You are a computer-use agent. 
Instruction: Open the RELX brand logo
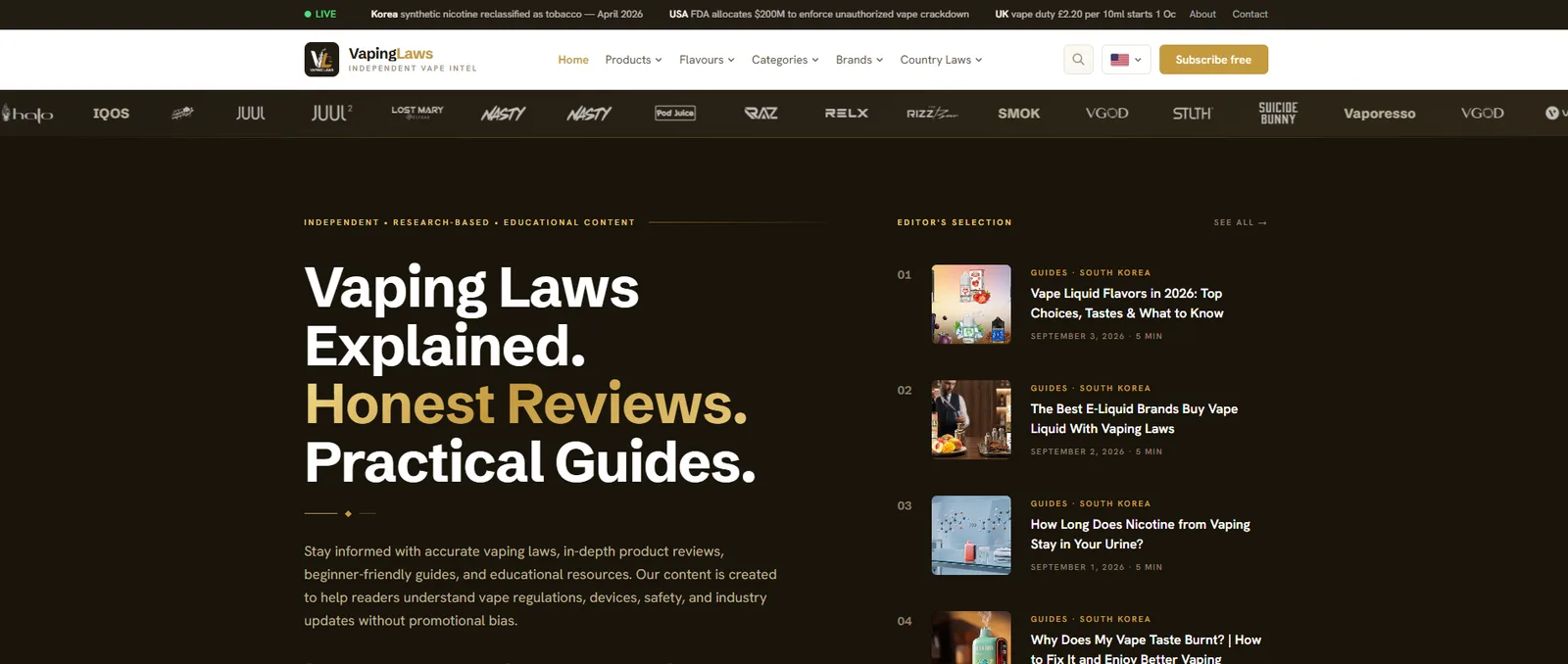pyautogui.click(x=847, y=114)
